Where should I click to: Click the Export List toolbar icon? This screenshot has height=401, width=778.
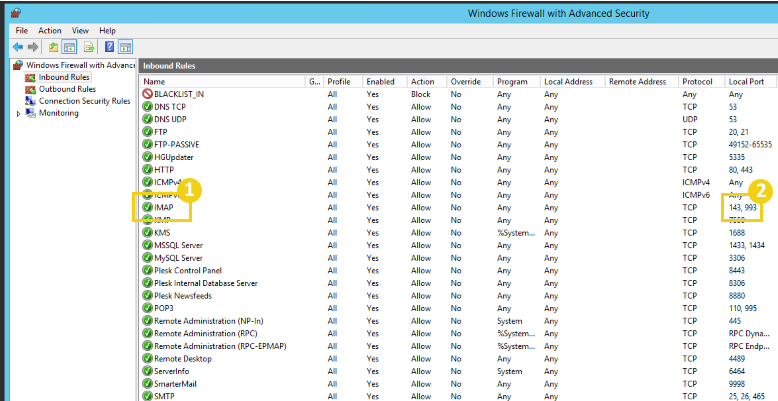89,47
